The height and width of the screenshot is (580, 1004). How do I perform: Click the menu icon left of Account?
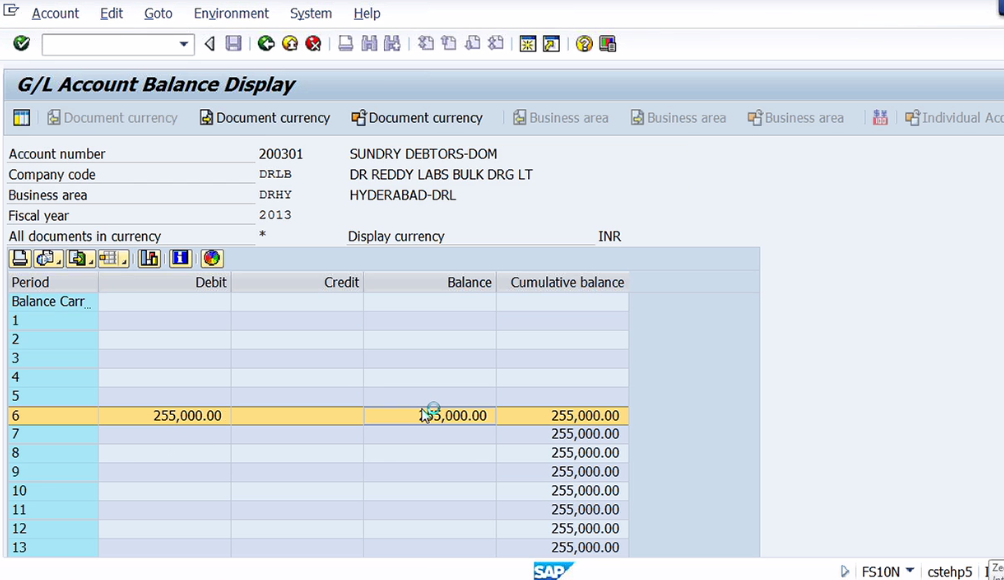tap(11, 11)
